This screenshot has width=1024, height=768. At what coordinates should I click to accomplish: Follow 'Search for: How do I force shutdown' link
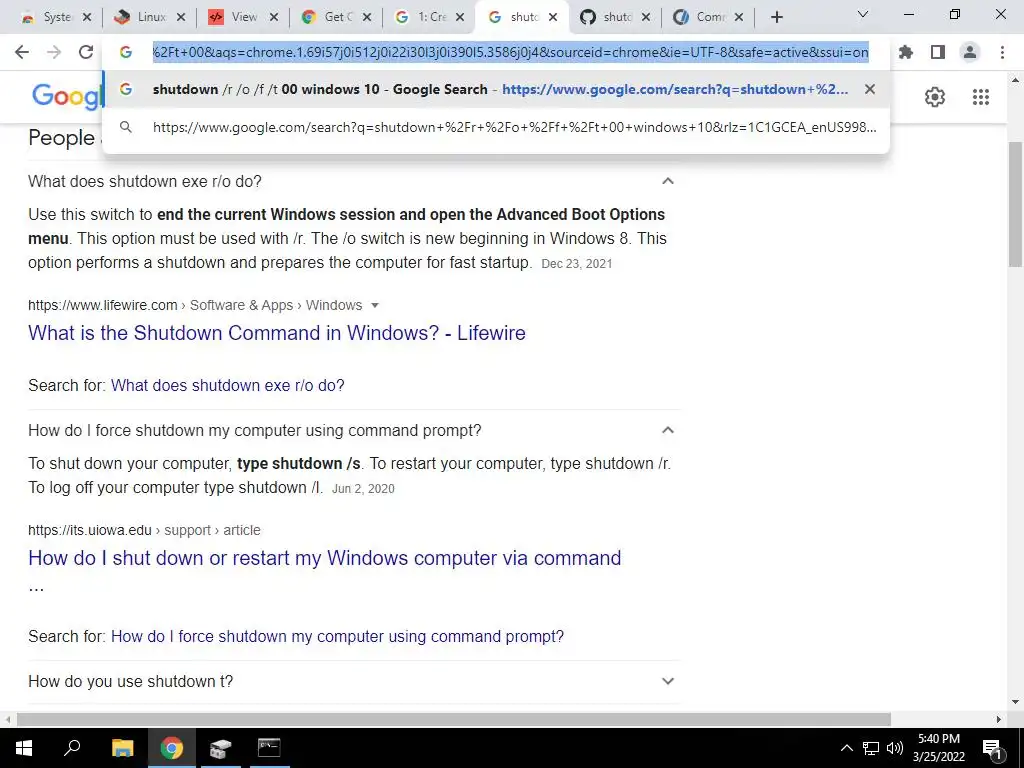pos(337,637)
